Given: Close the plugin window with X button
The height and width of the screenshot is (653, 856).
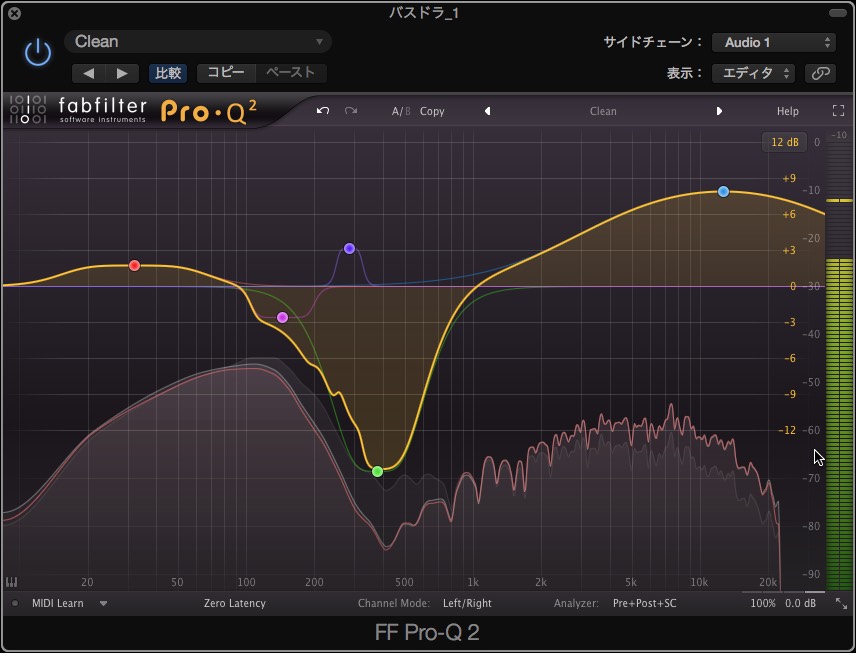Looking at the screenshot, I should point(15,13).
